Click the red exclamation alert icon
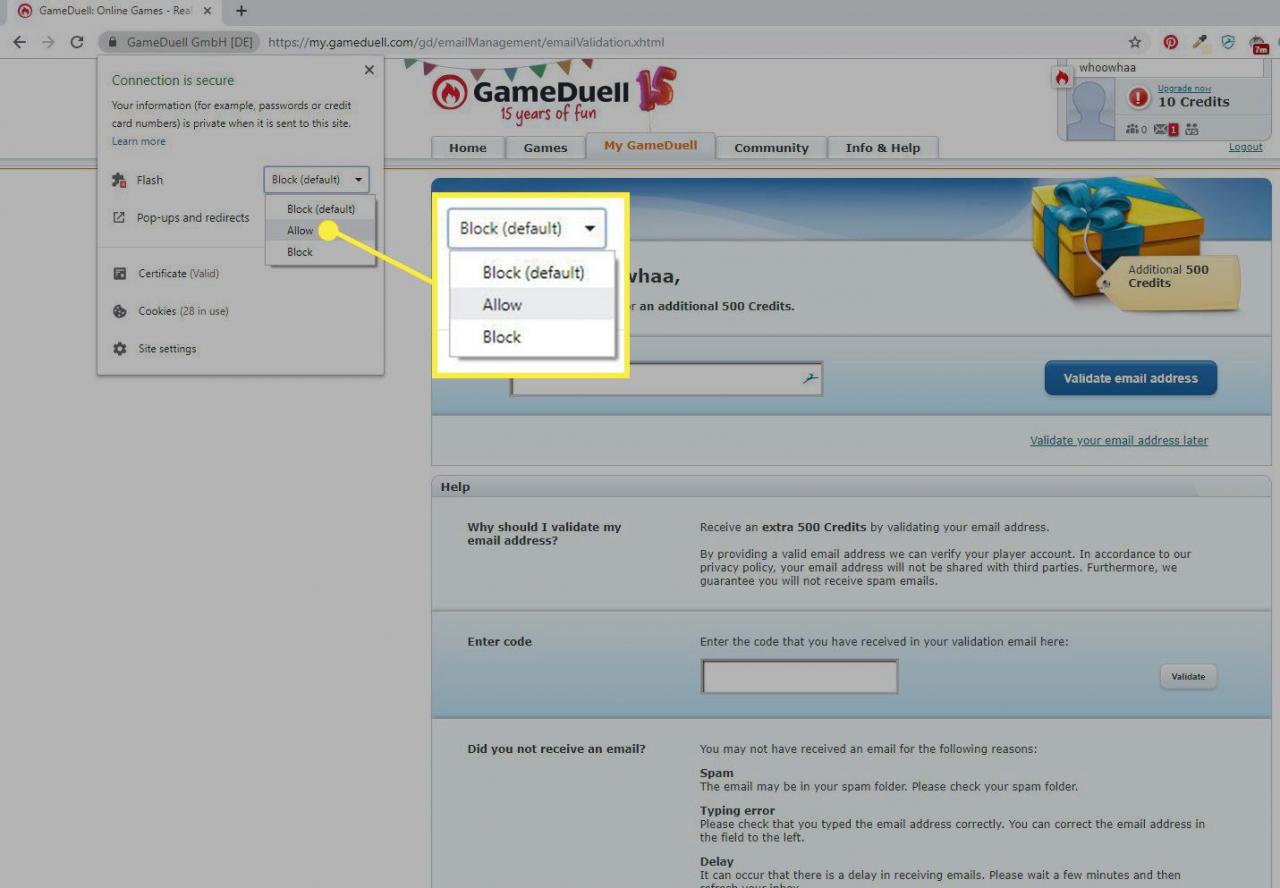The height and width of the screenshot is (888, 1280). coord(1138,97)
